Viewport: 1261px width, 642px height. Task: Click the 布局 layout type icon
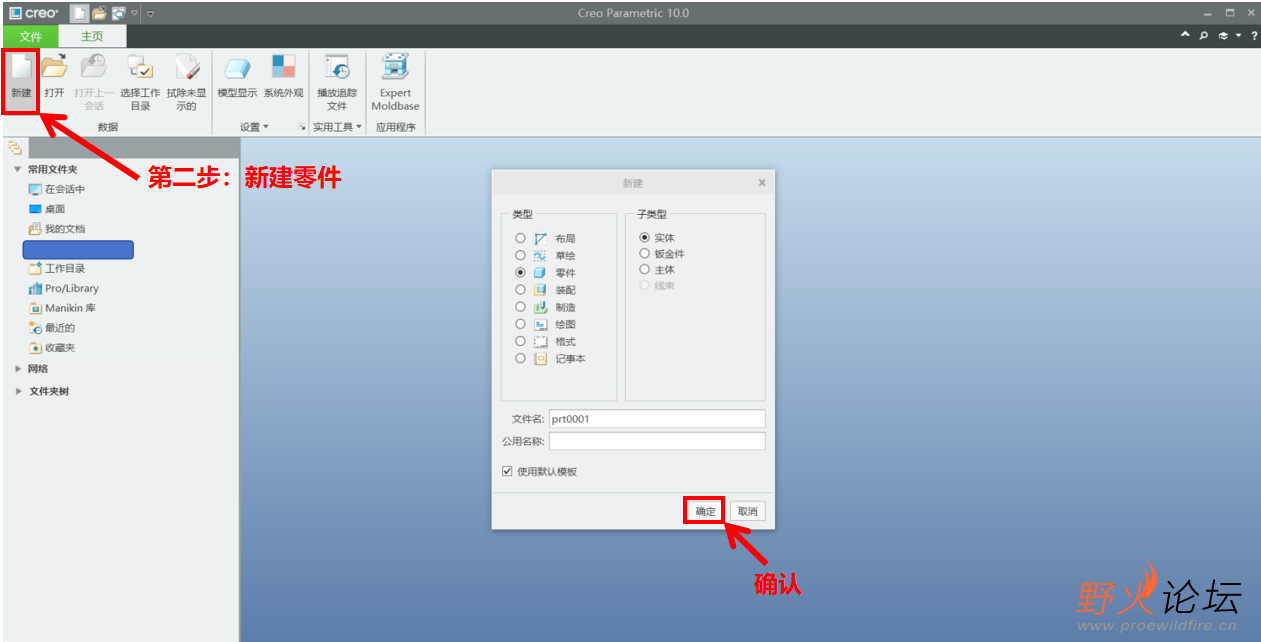540,239
